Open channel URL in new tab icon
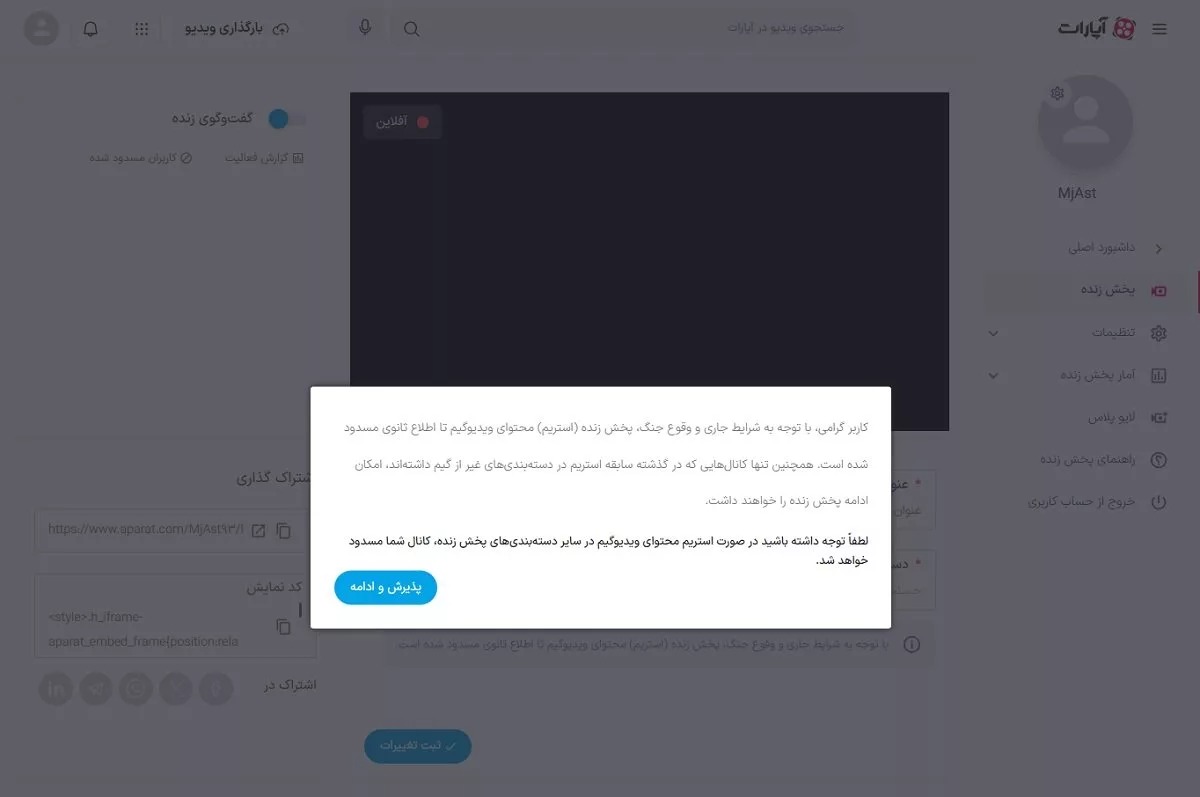 click(x=258, y=530)
